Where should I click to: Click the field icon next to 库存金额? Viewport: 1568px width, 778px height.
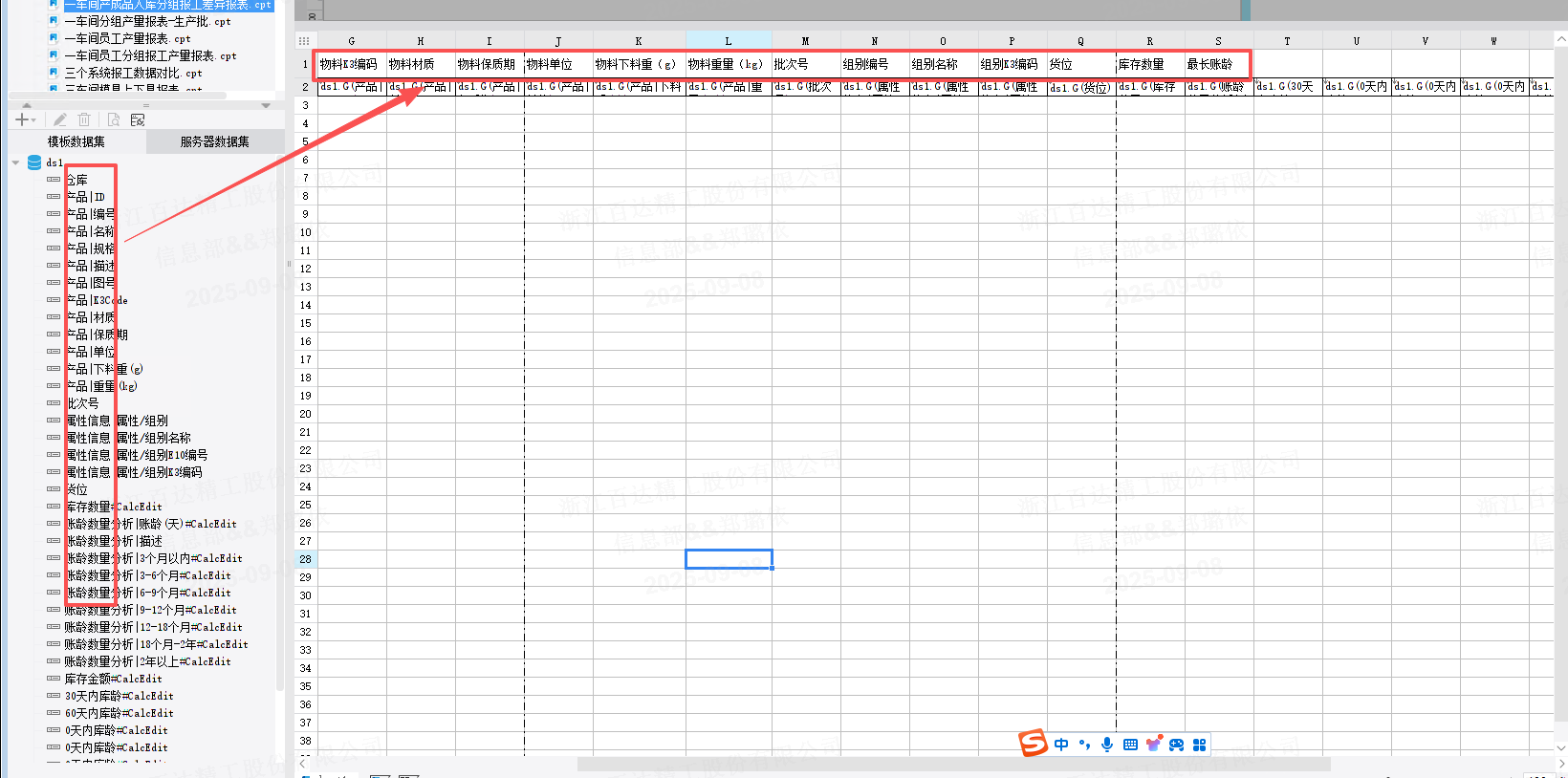pos(54,679)
